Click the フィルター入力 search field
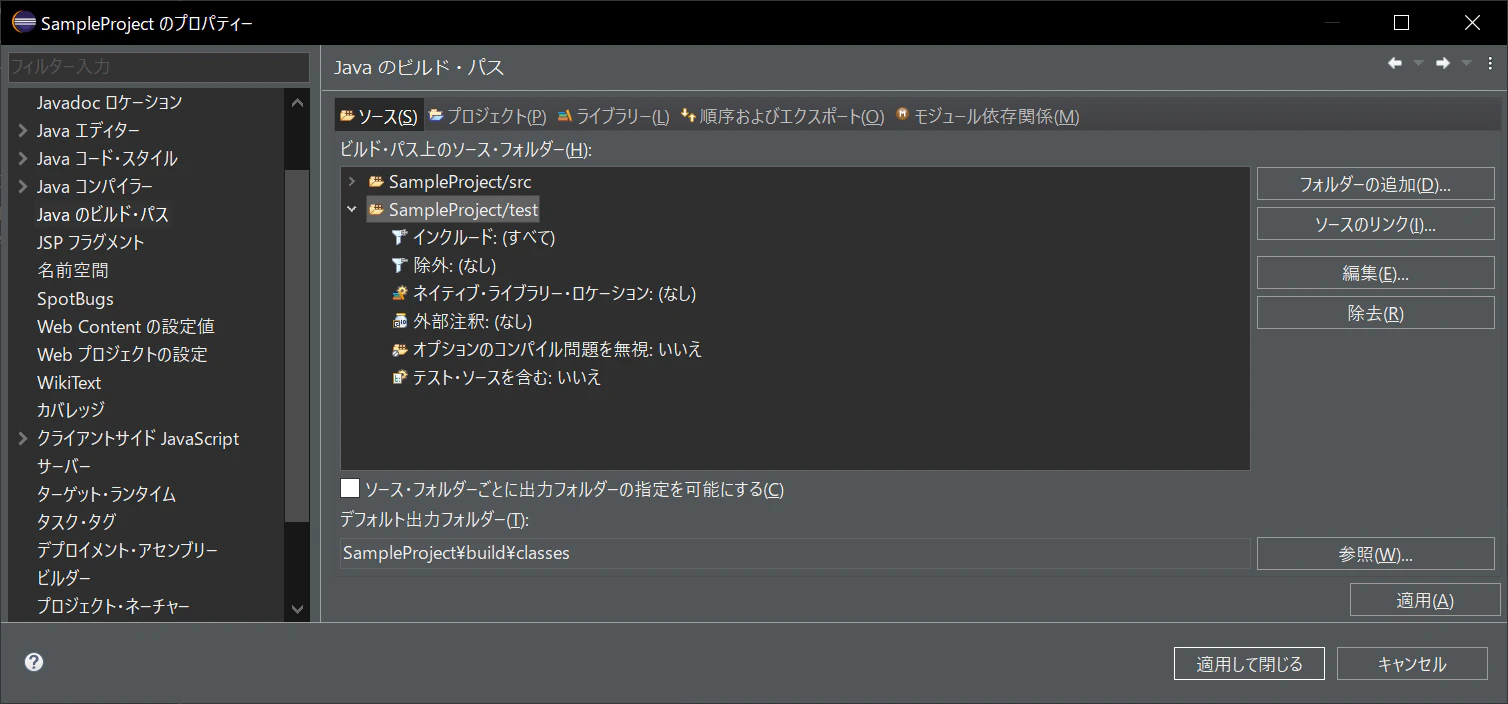This screenshot has width=1508, height=704. (x=159, y=67)
